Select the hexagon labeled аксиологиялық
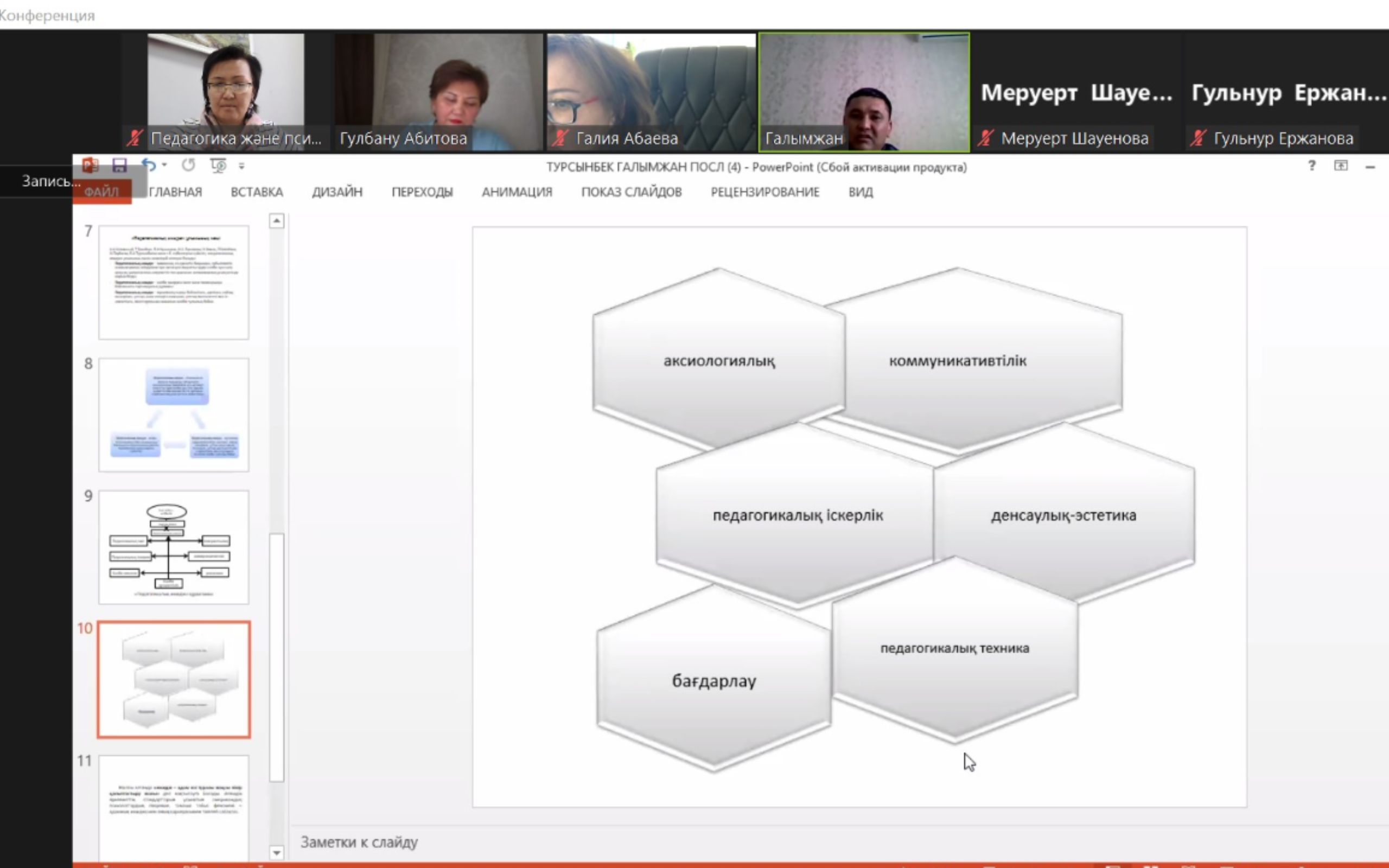The image size is (1389, 868). point(718,361)
